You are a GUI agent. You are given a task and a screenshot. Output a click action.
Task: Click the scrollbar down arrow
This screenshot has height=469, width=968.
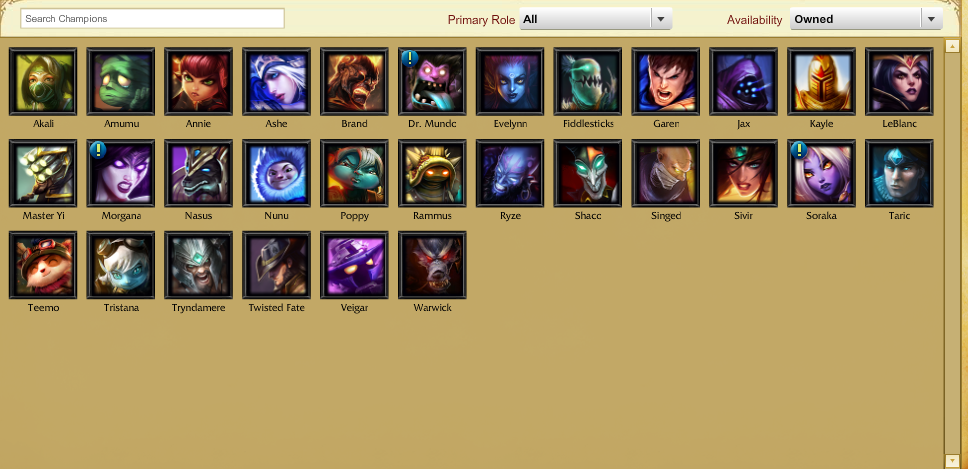point(953,461)
